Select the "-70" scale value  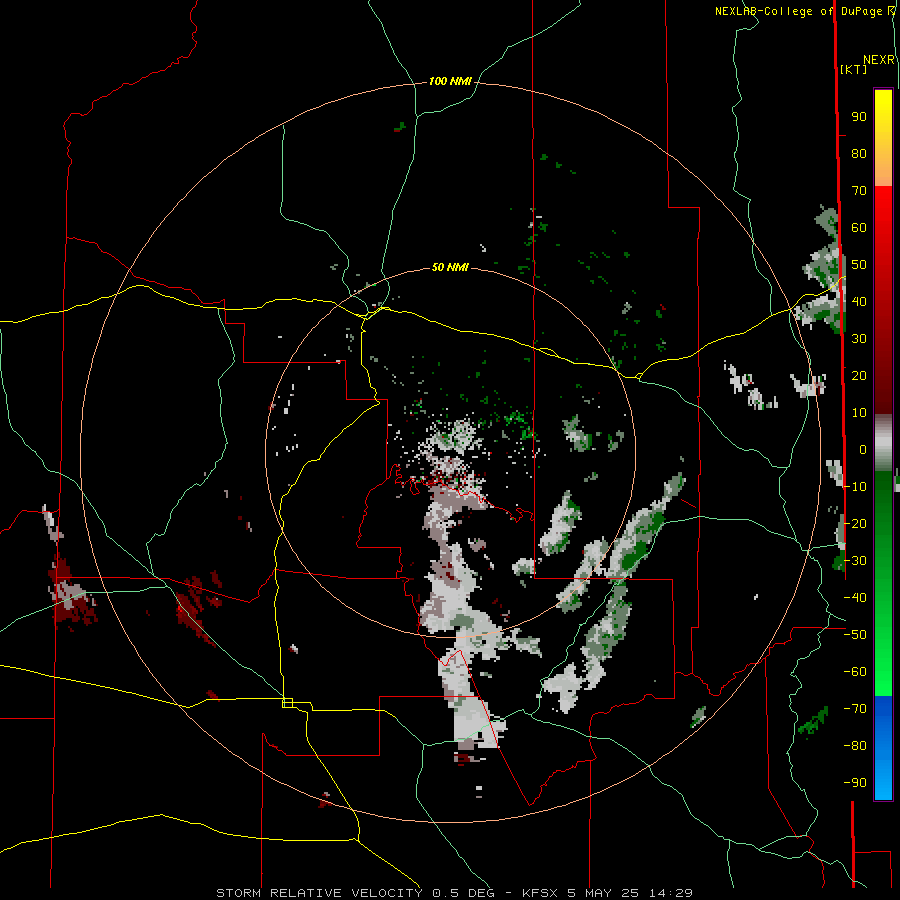point(855,708)
